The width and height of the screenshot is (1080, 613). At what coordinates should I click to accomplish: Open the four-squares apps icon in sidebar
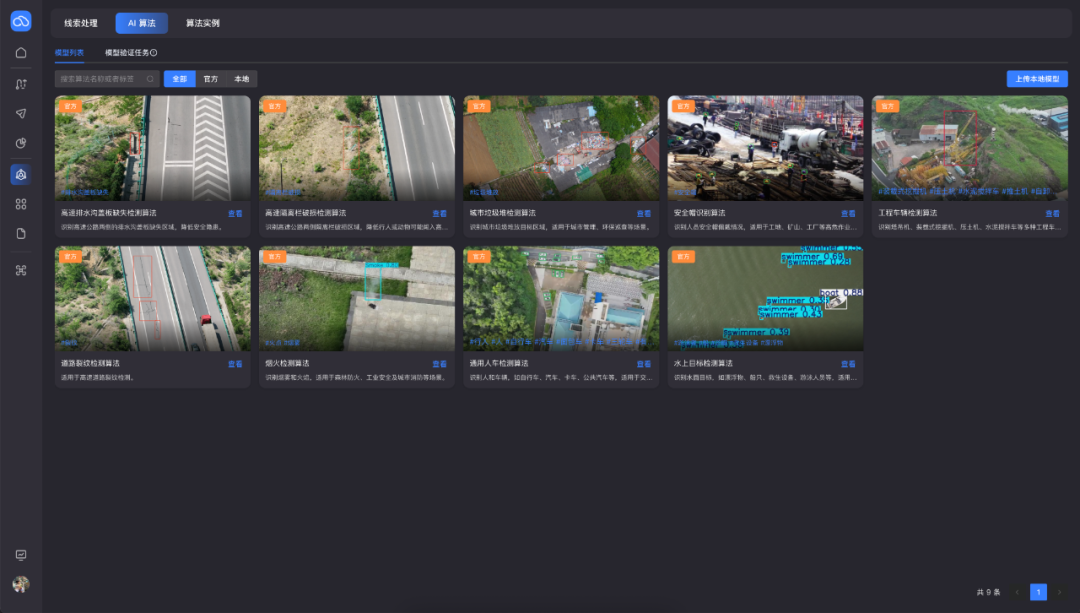21,204
